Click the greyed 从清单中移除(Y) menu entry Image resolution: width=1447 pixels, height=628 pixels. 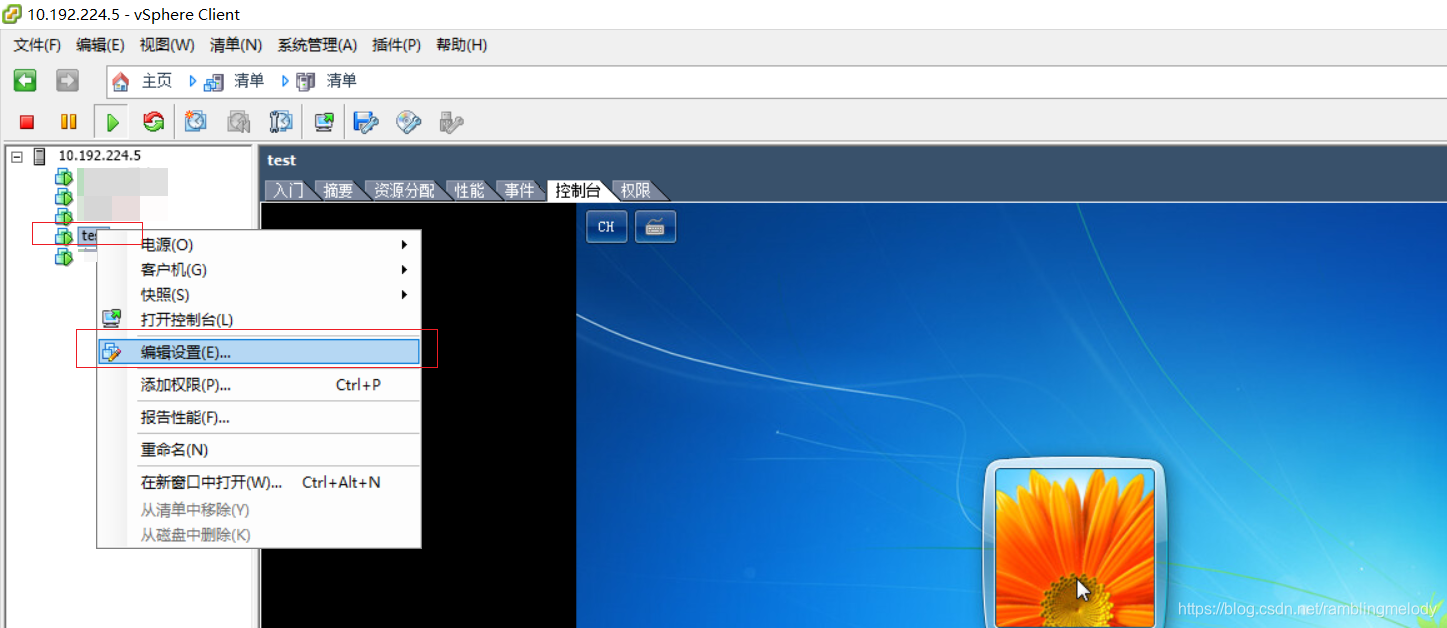point(259,510)
